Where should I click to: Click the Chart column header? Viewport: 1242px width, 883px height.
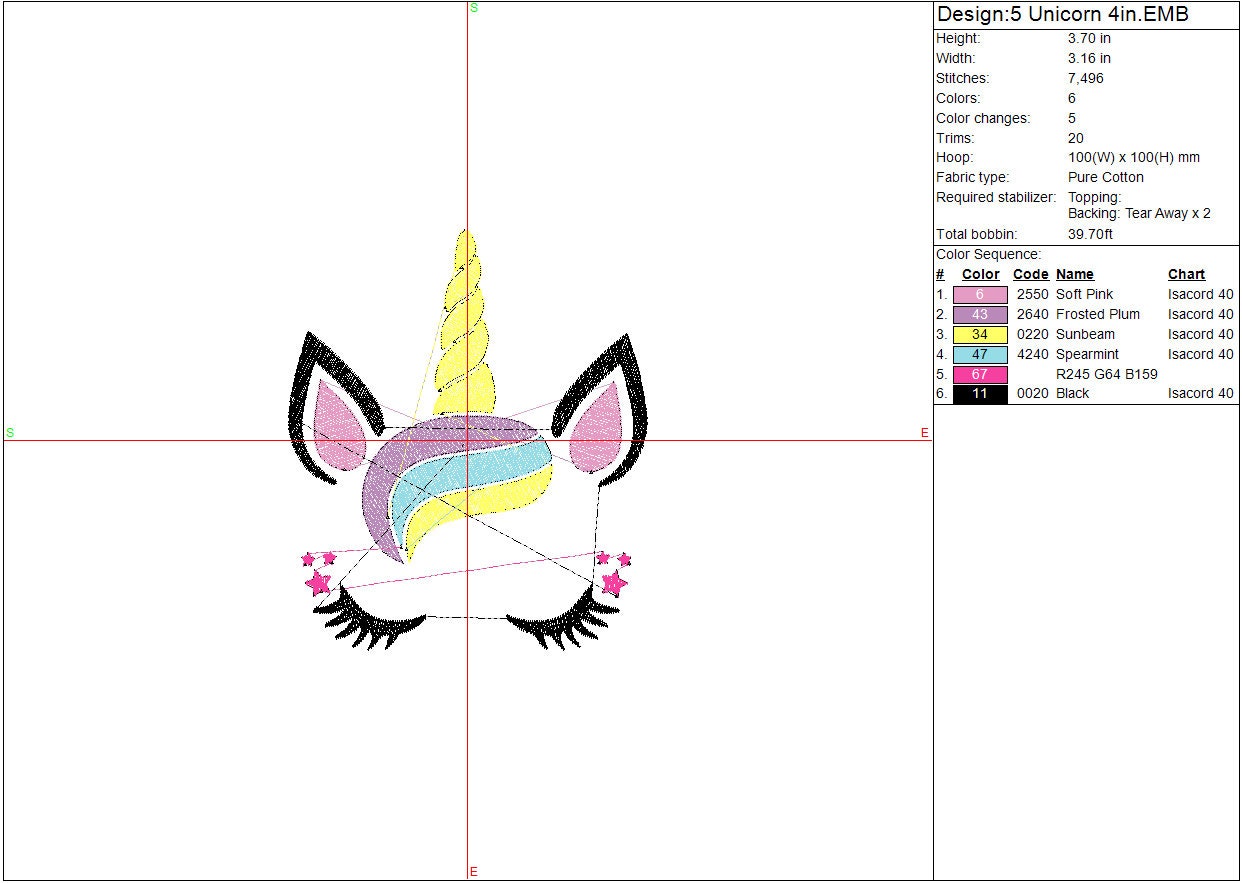[1186, 274]
